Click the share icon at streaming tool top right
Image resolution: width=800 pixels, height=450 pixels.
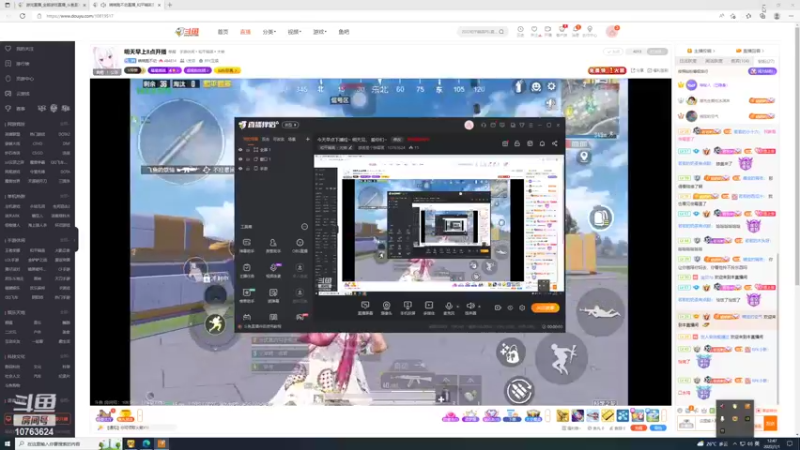(555, 143)
